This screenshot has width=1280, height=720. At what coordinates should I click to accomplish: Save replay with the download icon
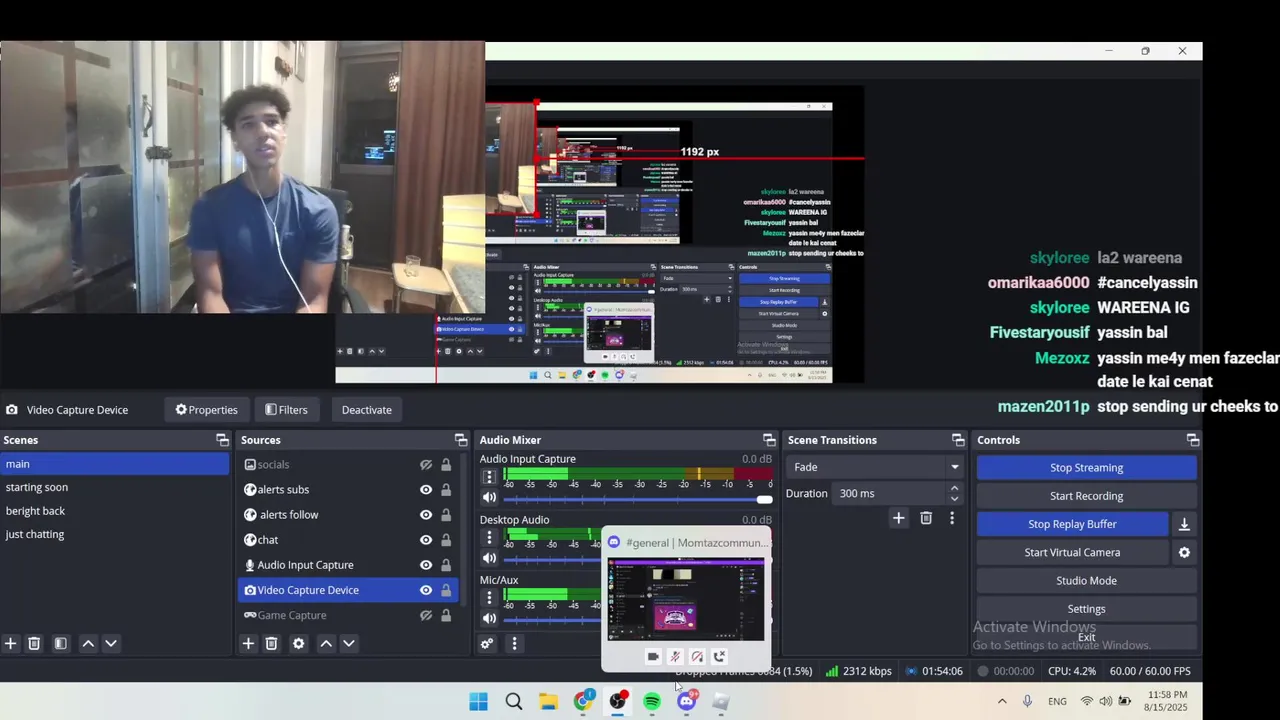click(x=1184, y=524)
